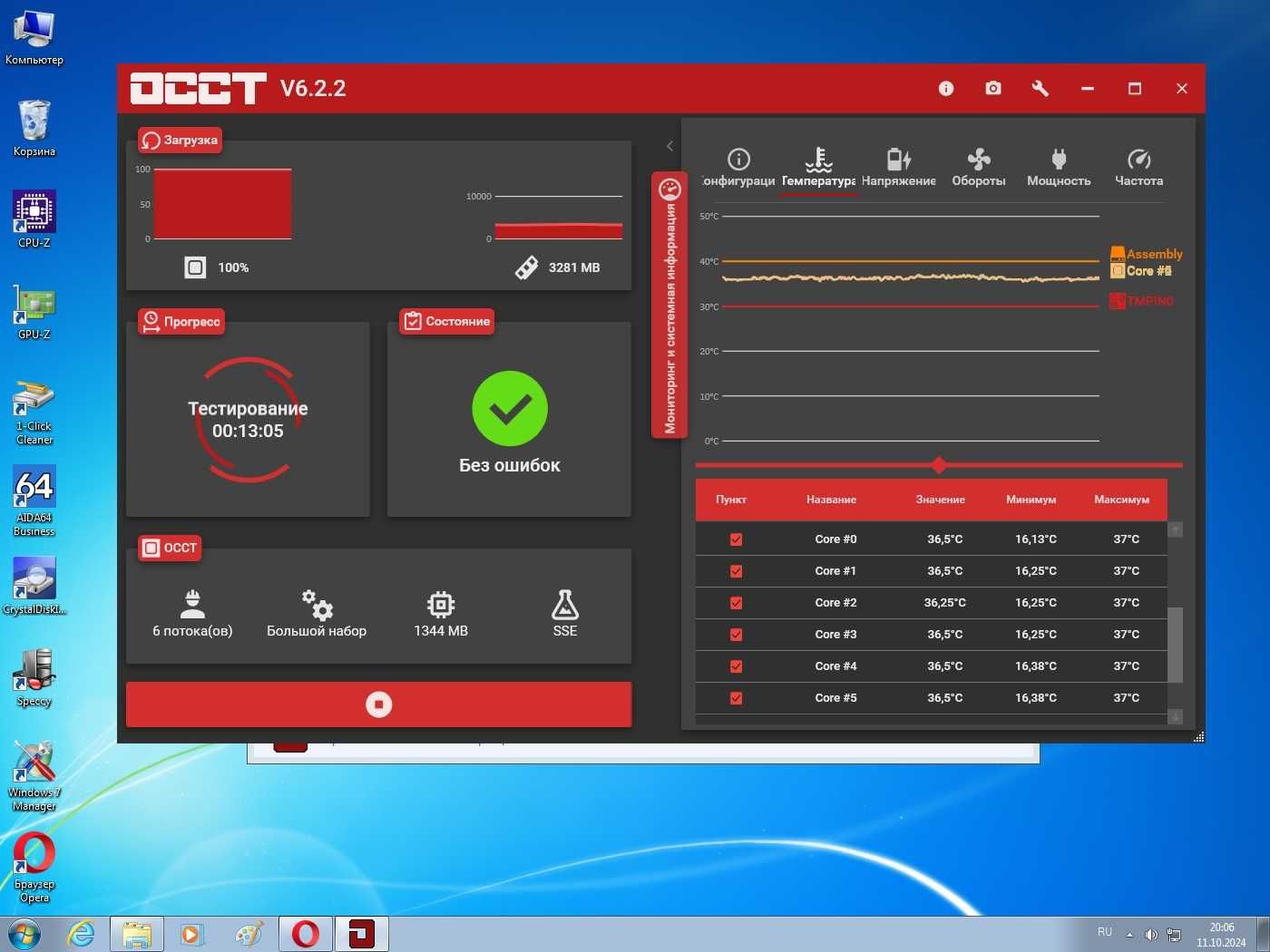Click the RAM usage 3281 MB icon
This screenshot has width=1270, height=952.
(x=526, y=267)
